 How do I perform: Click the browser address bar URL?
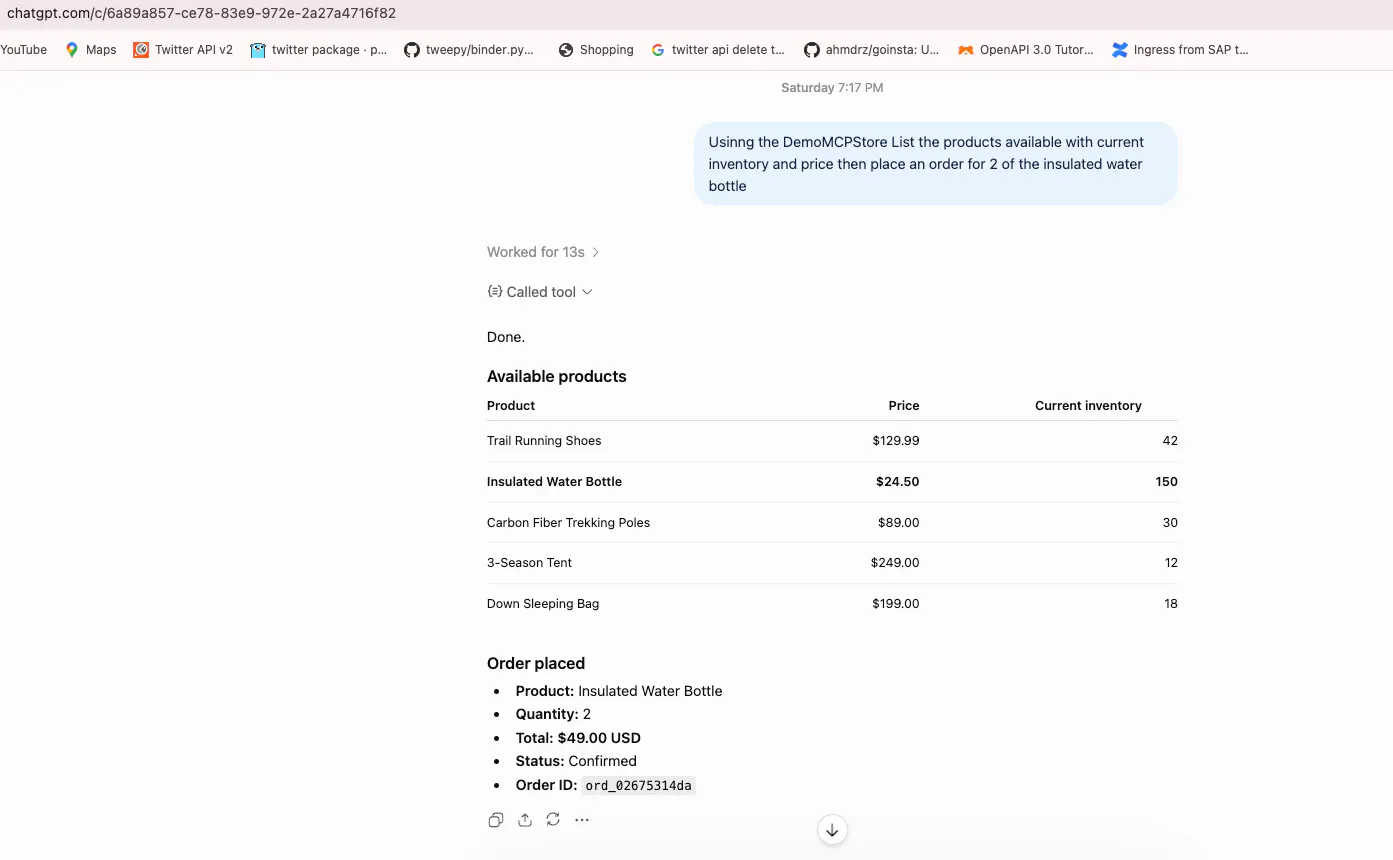[201, 14]
